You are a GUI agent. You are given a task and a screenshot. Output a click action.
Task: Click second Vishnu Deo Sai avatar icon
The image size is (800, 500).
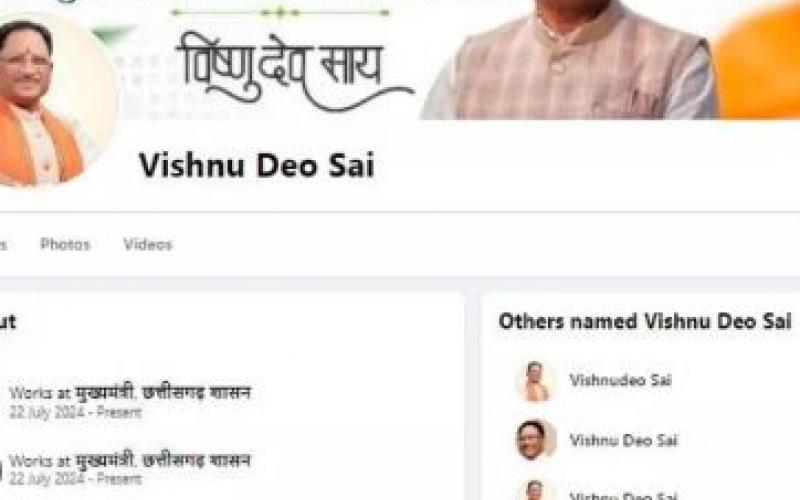(535, 440)
